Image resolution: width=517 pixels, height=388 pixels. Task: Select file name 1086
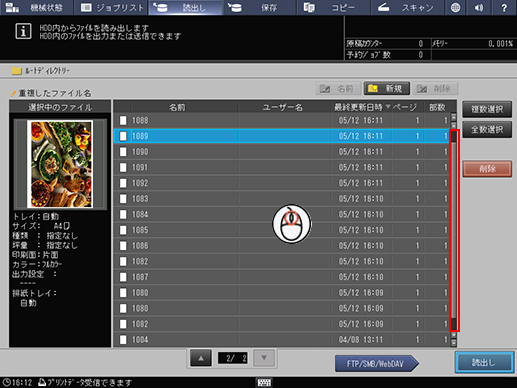(140, 246)
